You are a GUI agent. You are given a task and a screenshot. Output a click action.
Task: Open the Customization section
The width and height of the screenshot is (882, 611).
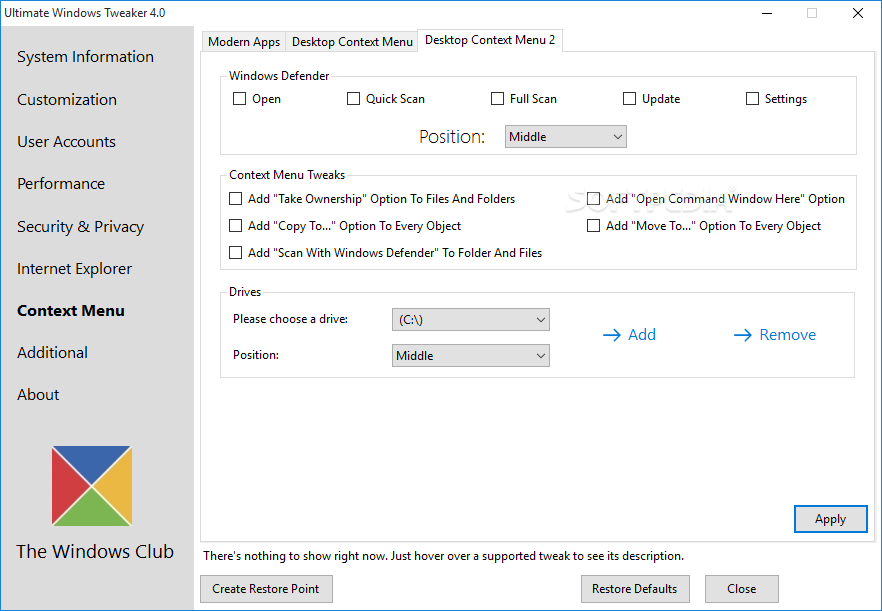click(67, 100)
